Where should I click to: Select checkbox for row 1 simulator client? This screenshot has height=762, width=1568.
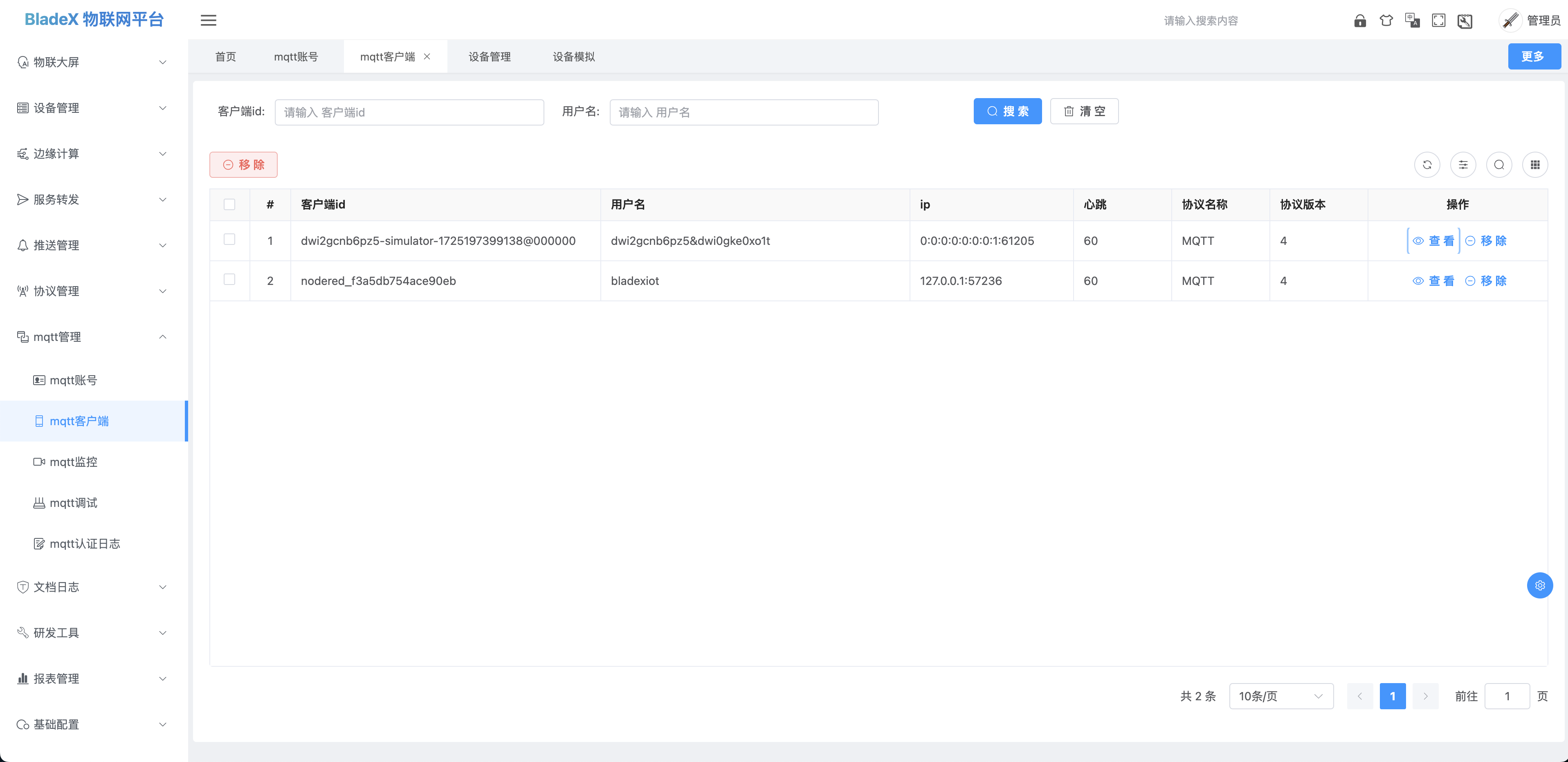tap(229, 239)
